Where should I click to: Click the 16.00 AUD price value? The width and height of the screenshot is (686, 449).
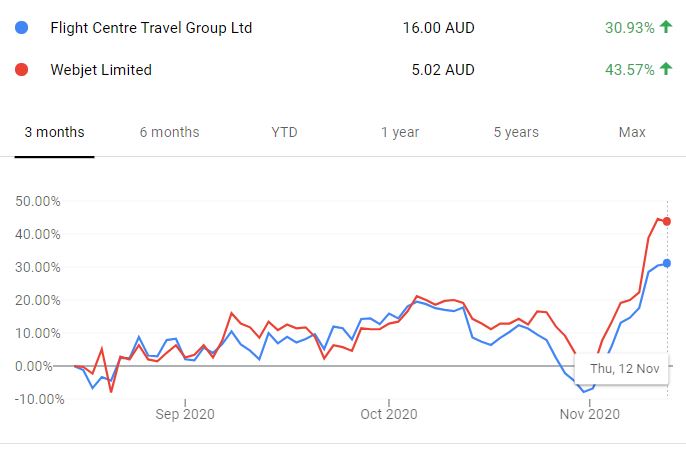[434, 28]
